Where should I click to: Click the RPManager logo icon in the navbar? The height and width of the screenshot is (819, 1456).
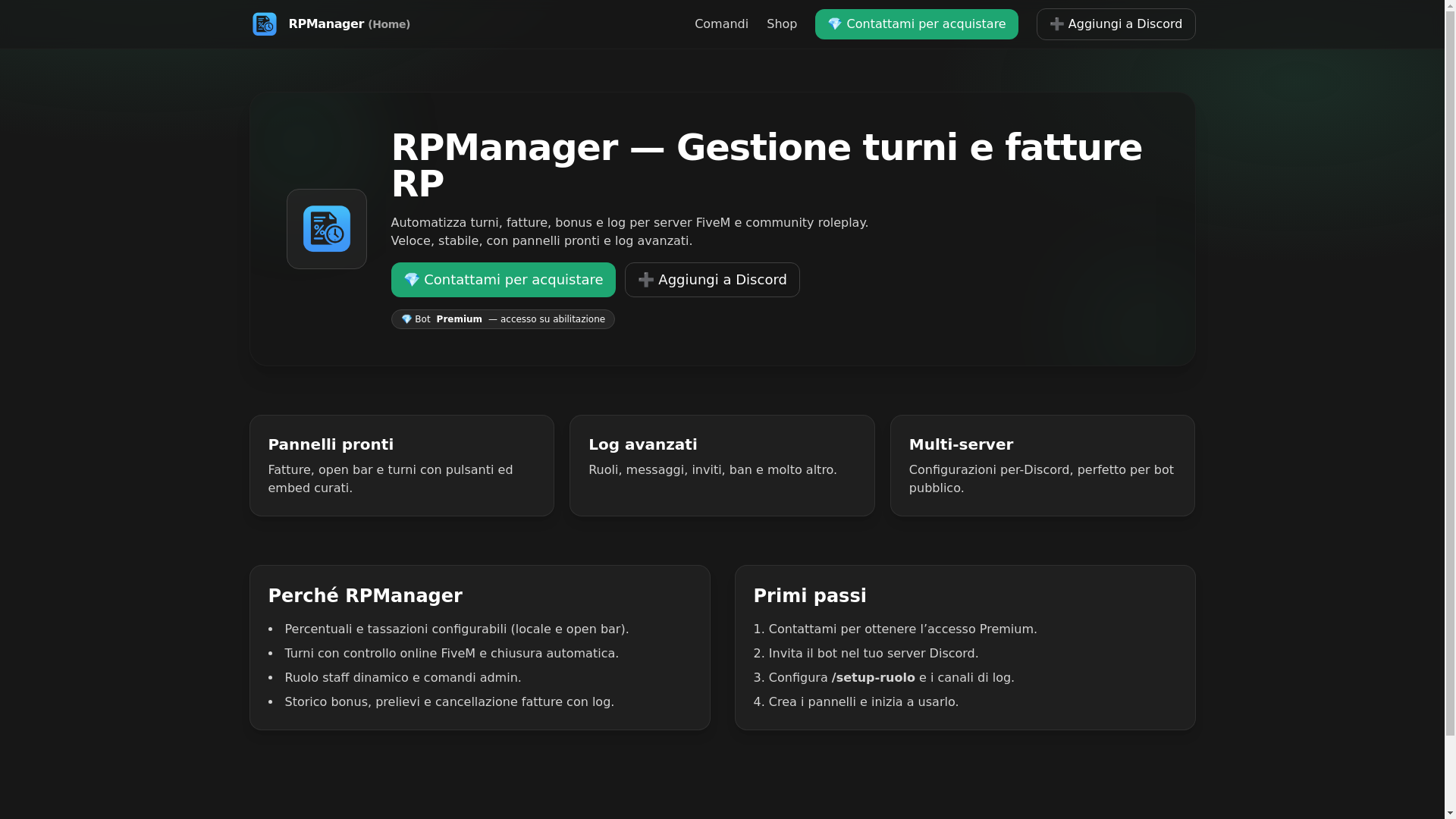pos(264,24)
